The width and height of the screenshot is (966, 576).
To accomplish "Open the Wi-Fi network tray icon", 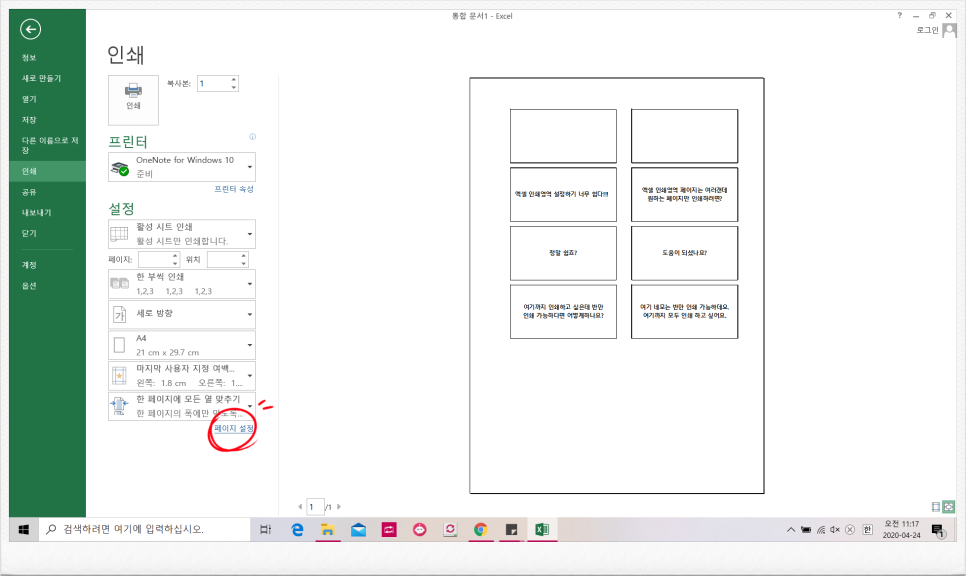I will (x=821, y=529).
